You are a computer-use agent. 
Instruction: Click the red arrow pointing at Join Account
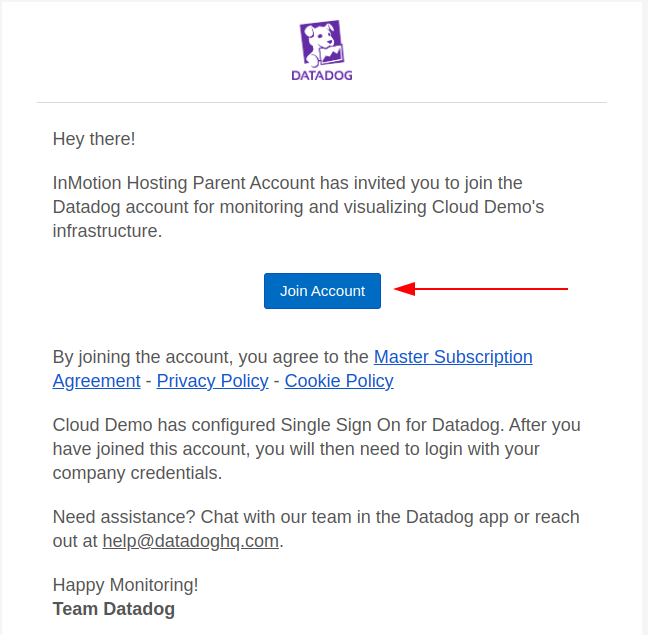point(482,290)
